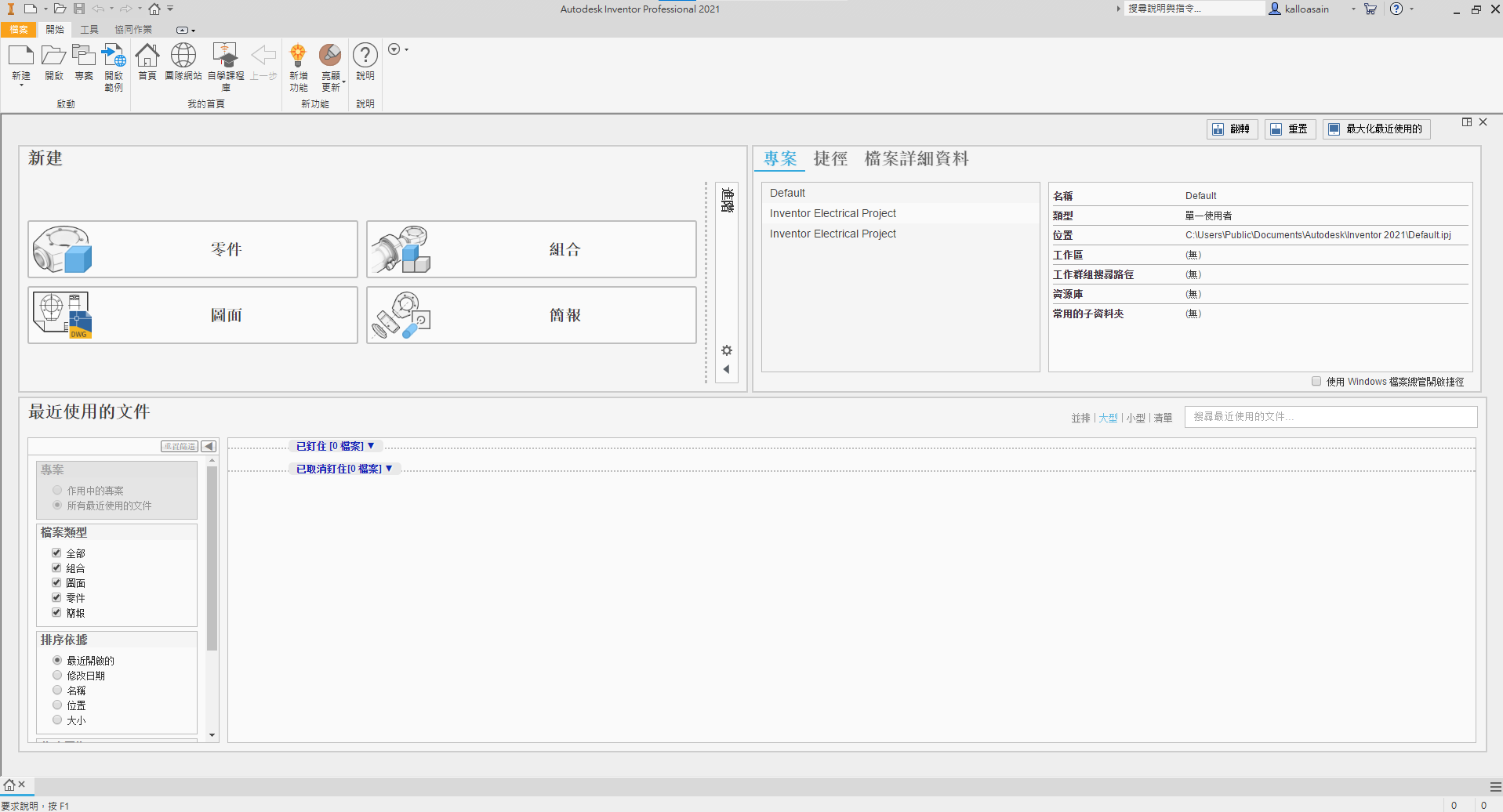Switch to the 工具 ribbon tab
Screen dimensions: 1503x812
(x=89, y=30)
